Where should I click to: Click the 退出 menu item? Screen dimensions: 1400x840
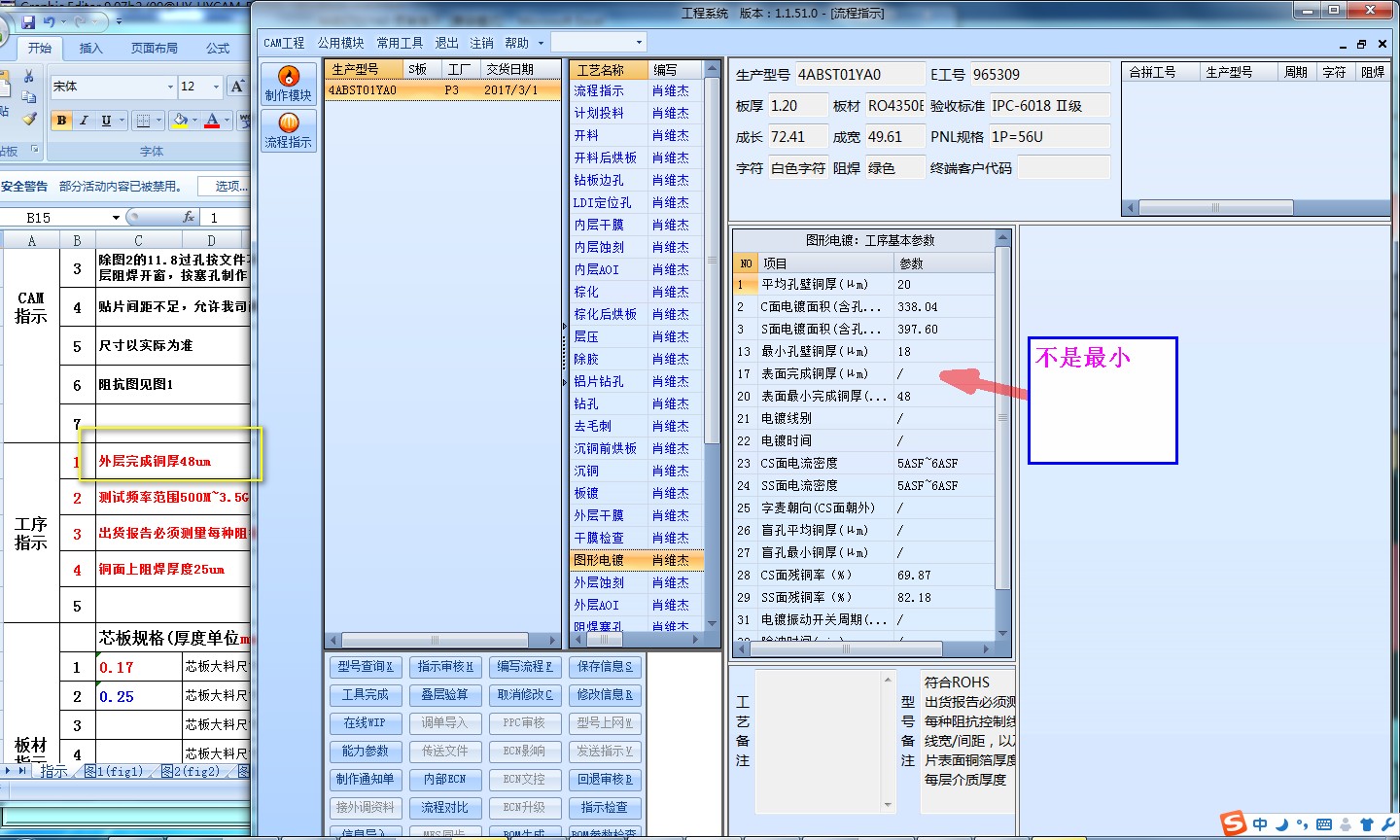pos(446,43)
